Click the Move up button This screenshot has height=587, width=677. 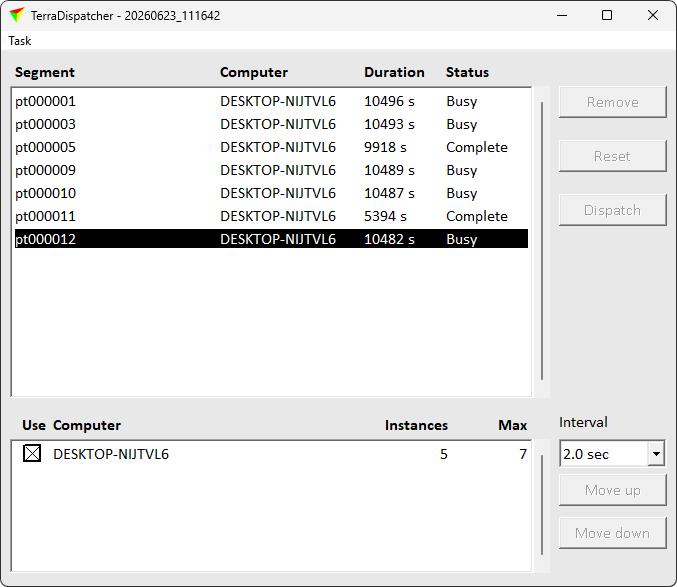(x=613, y=490)
